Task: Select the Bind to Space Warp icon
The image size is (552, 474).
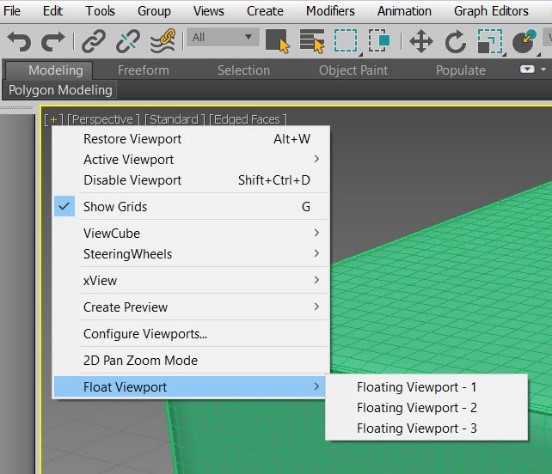Action: [x=163, y=41]
